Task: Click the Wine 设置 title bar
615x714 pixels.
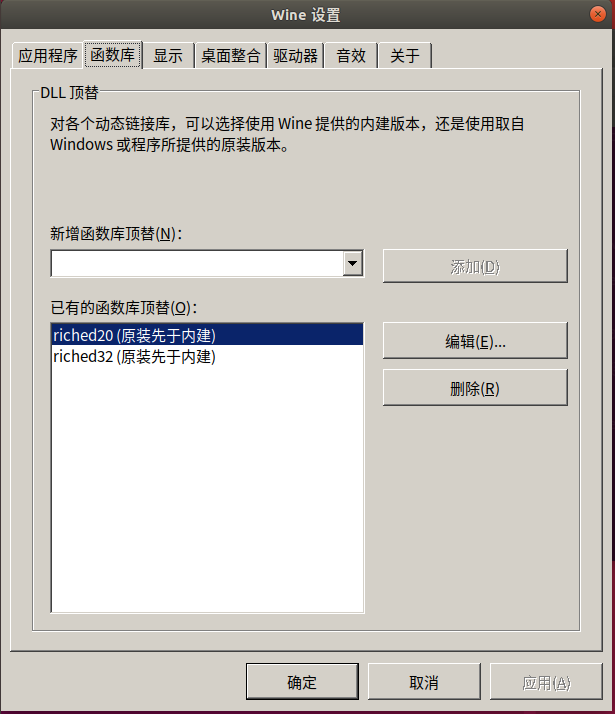Action: coord(306,15)
